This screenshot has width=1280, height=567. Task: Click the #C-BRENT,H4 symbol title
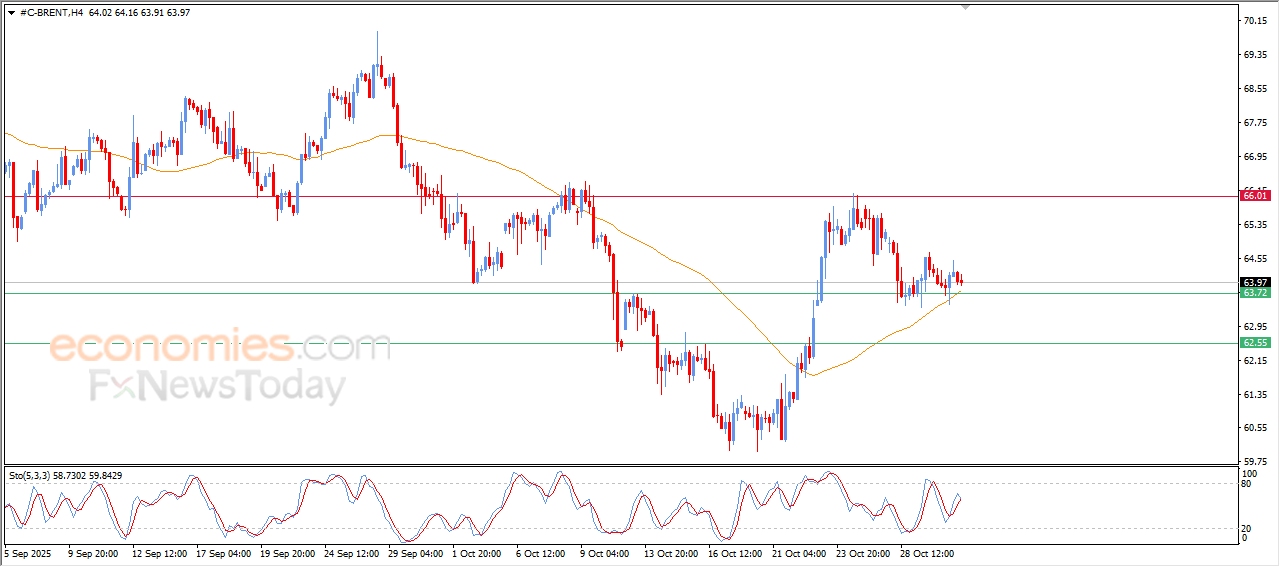tap(51, 12)
